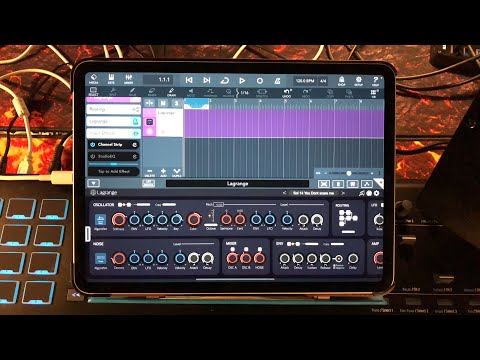
Task: Open Channel Strip settings
Action: (x=135, y=145)
